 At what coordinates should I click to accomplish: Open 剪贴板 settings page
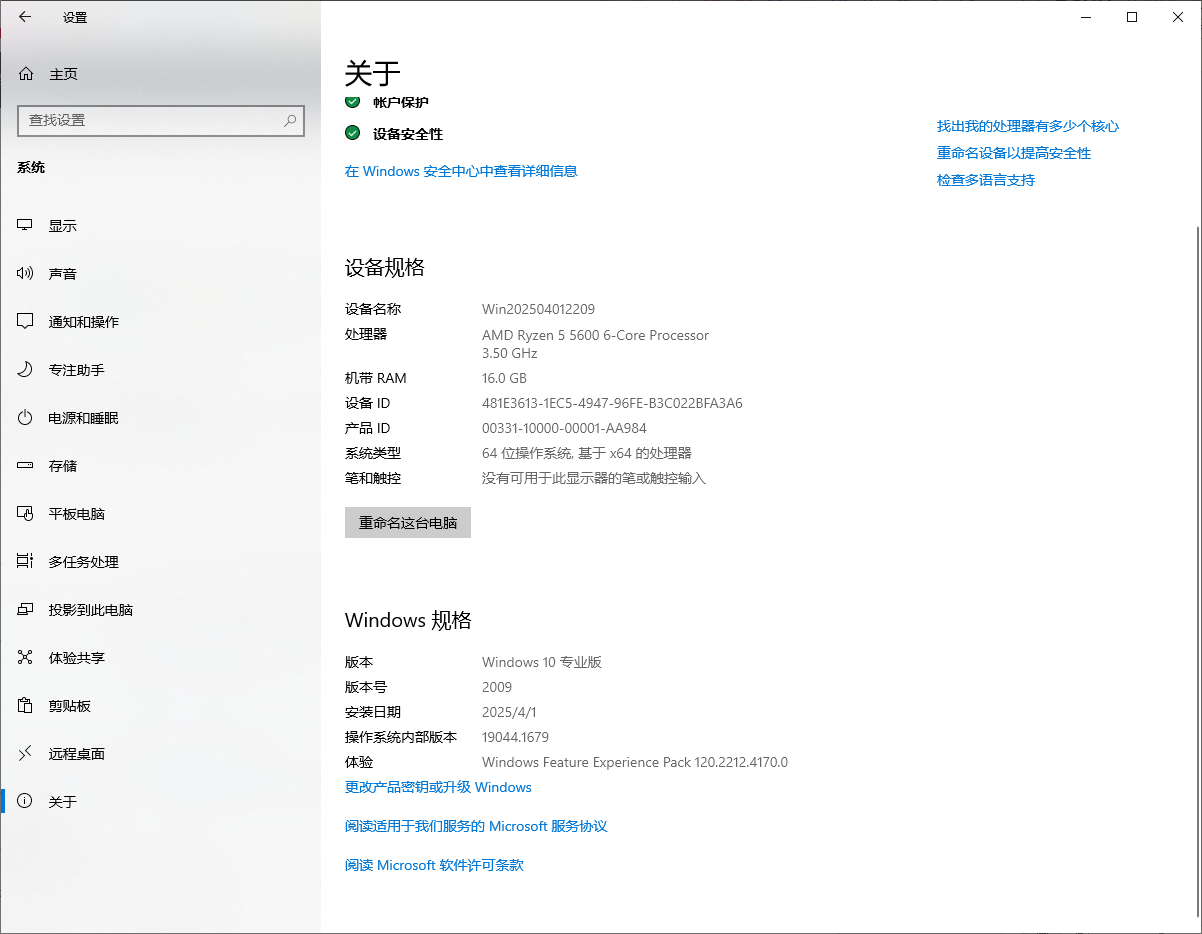coord(160,706)
